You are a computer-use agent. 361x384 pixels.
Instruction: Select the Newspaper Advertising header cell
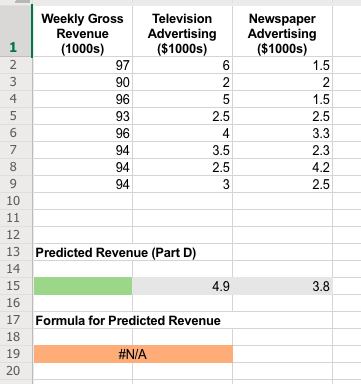(x=282, y=31)
